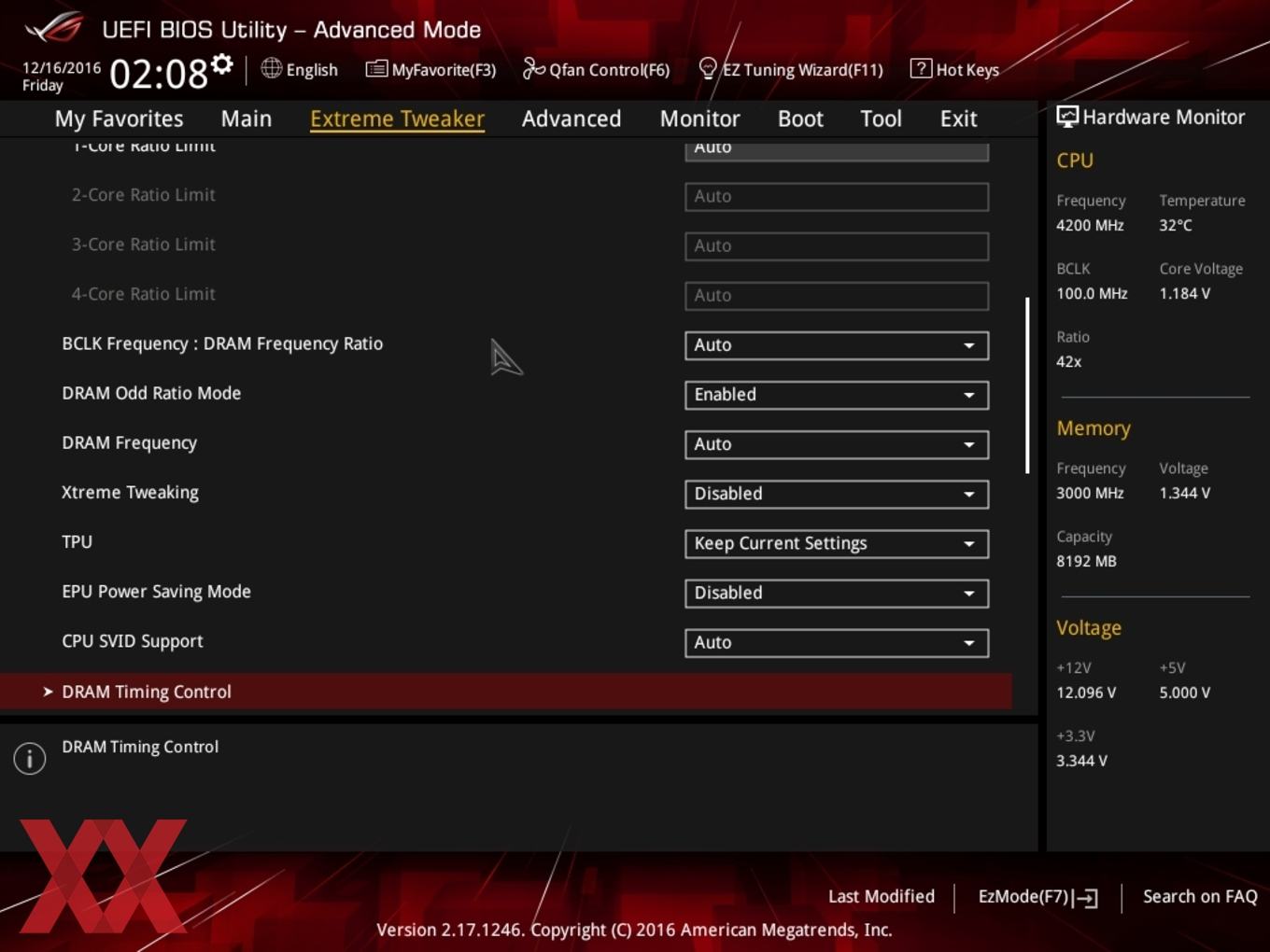The height and width of the screenshot is (952, 1270).
Task: Click the +5V reading 5.000 V
Action: pos(1185,693)
